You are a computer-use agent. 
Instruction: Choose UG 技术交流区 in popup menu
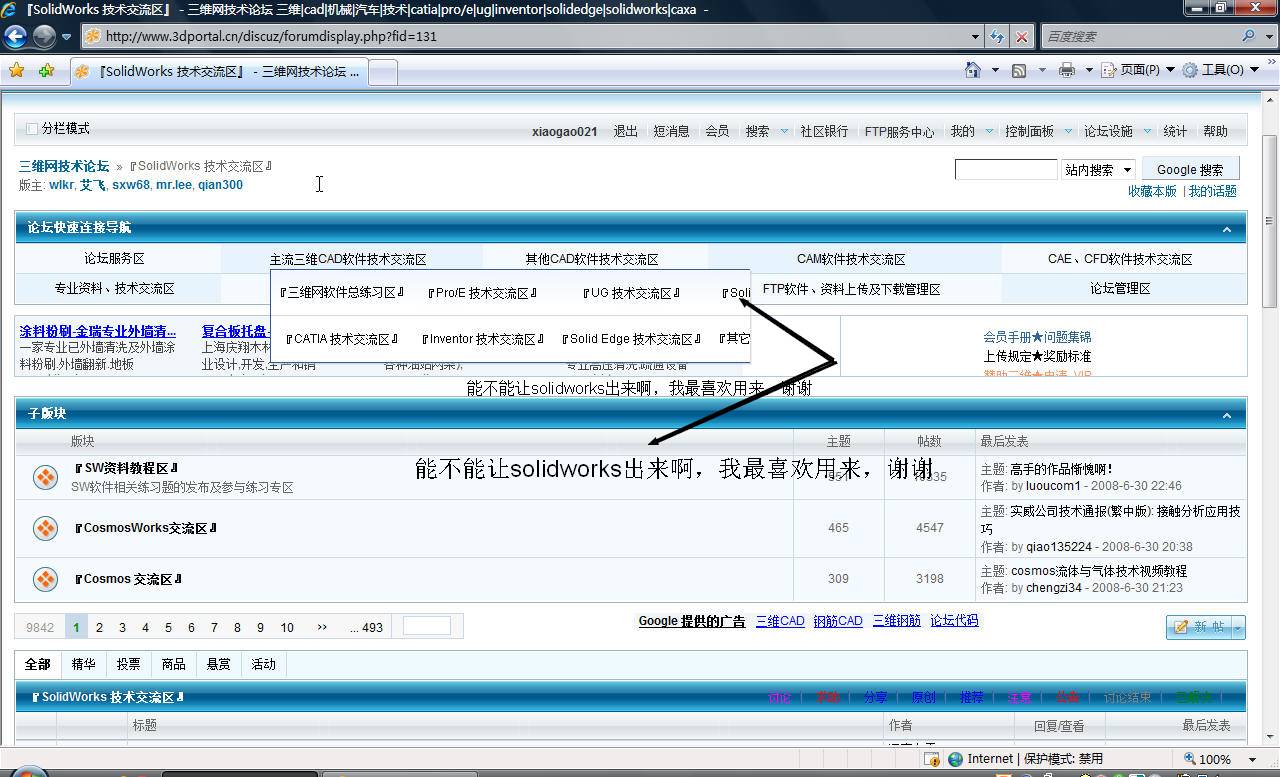631,293
